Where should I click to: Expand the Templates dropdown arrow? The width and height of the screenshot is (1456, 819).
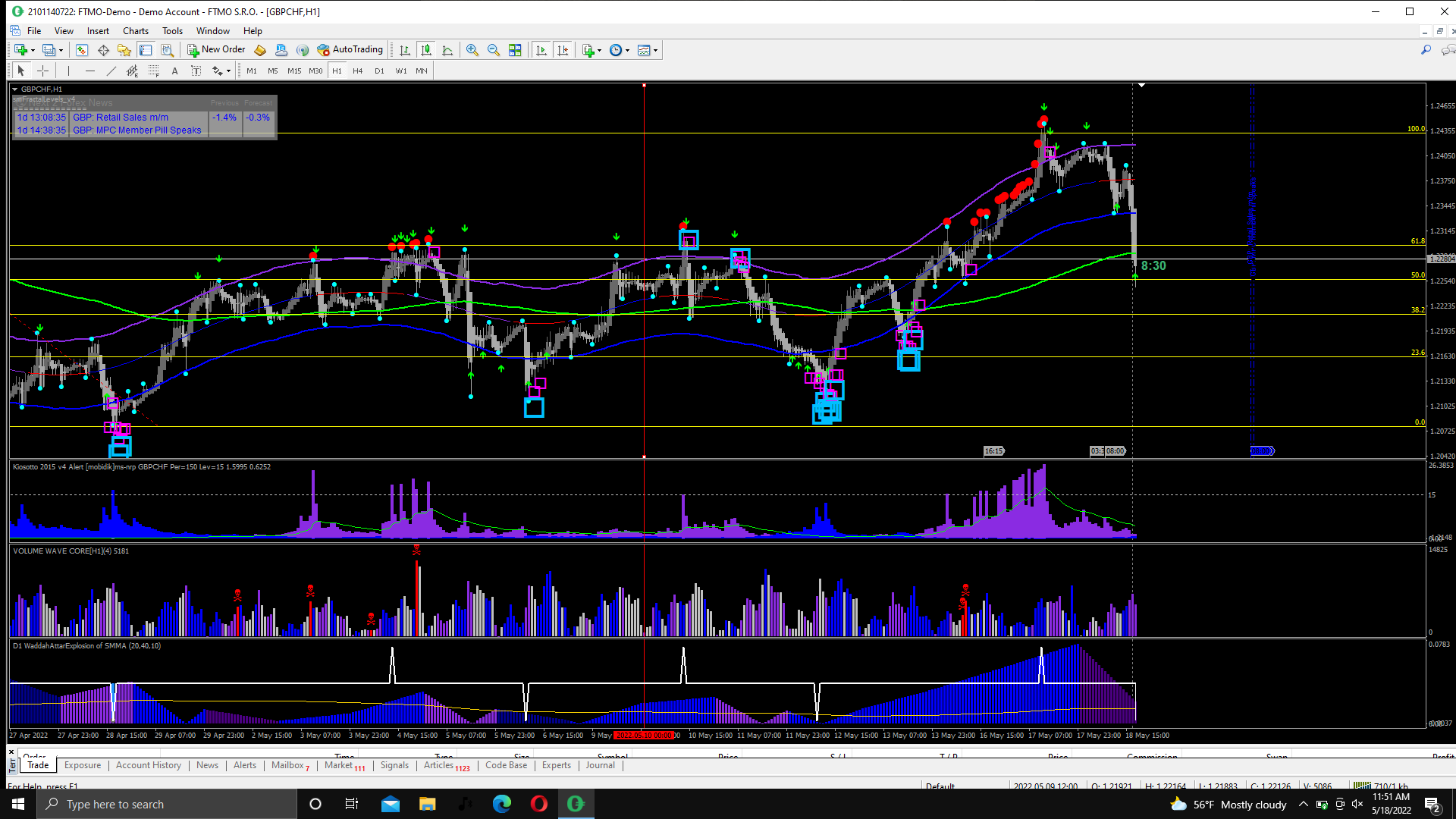click(656, 51)
